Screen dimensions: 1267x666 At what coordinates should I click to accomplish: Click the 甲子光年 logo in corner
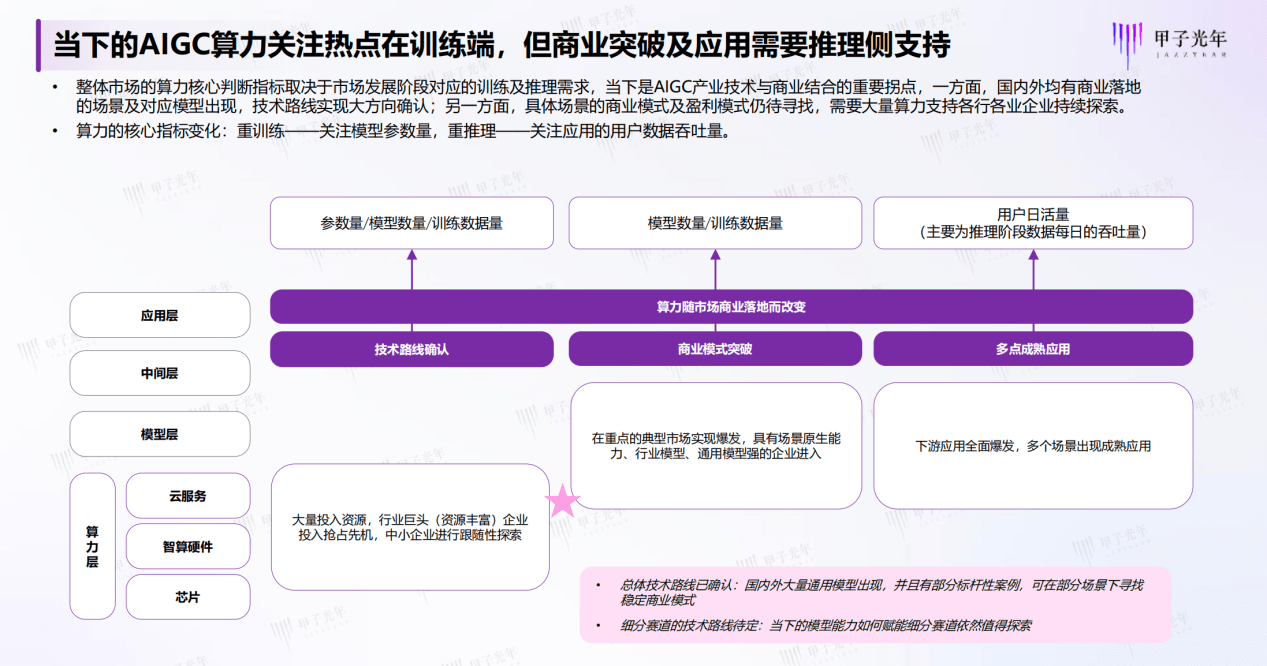[x=1169, y=46]
